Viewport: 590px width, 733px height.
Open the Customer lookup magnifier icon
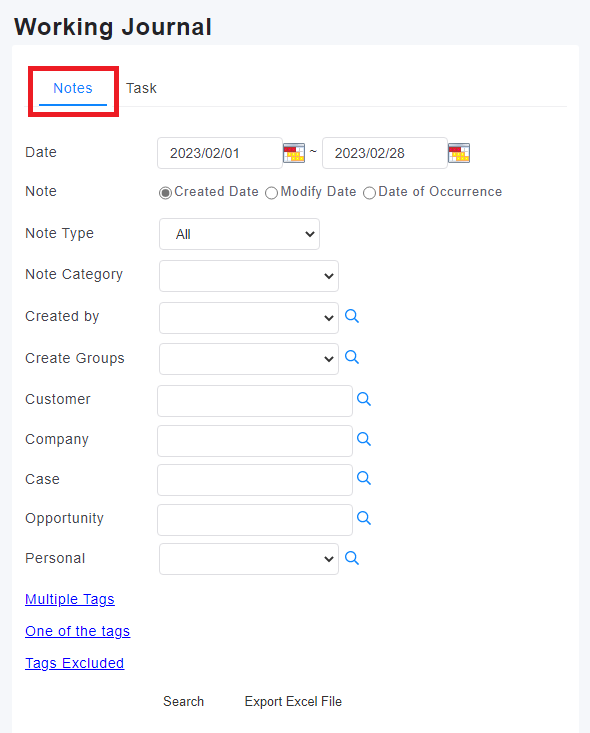pyautogui.click(x=364, y=399)
